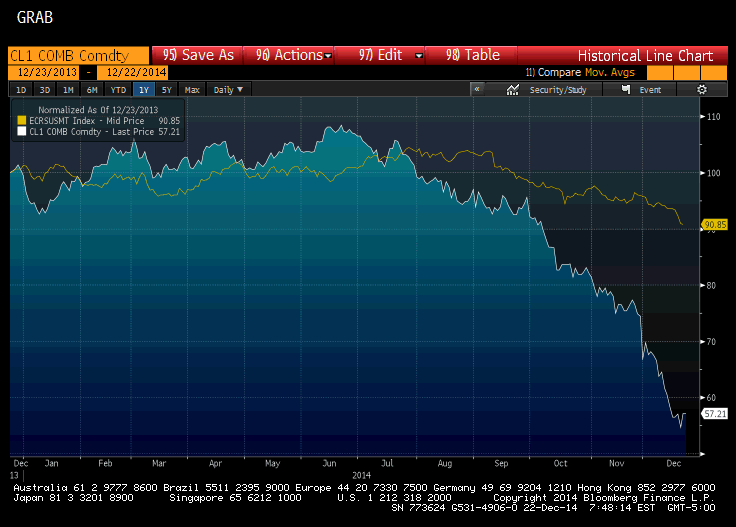736x527 pixels.
Task: Click the CL1 COMB Comdty security field
Action: [x=78, y=55]
